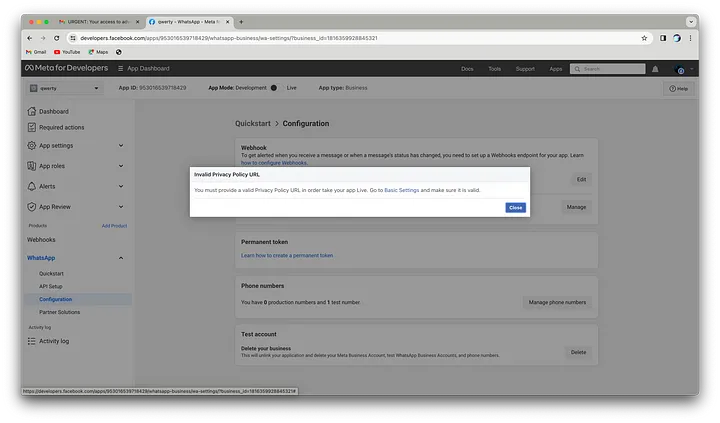Open the browser side panel icon
720x423 pixels.
pos(663,38)
